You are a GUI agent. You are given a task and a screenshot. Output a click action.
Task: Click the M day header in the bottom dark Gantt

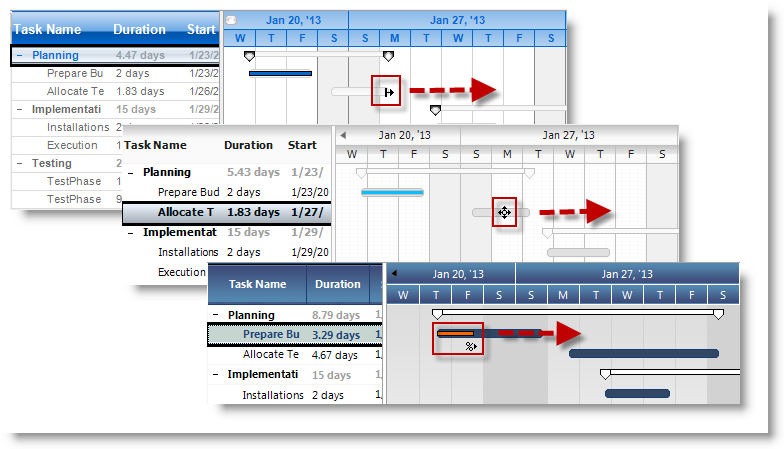(x=563, y=295)
